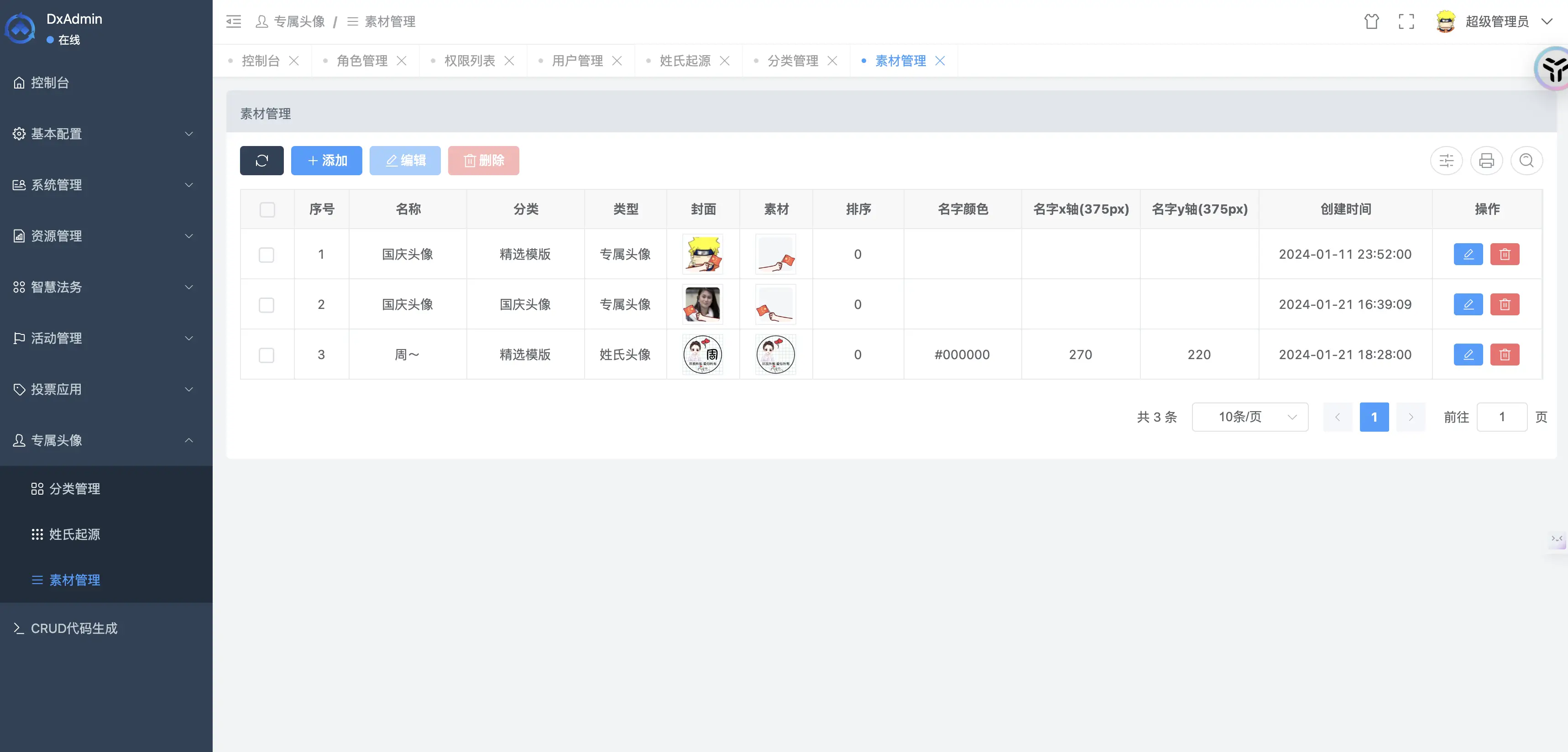The image size is (1568, 752).
Task: Expand the 智慧法务 menu
Action: (x=106, y=287)
